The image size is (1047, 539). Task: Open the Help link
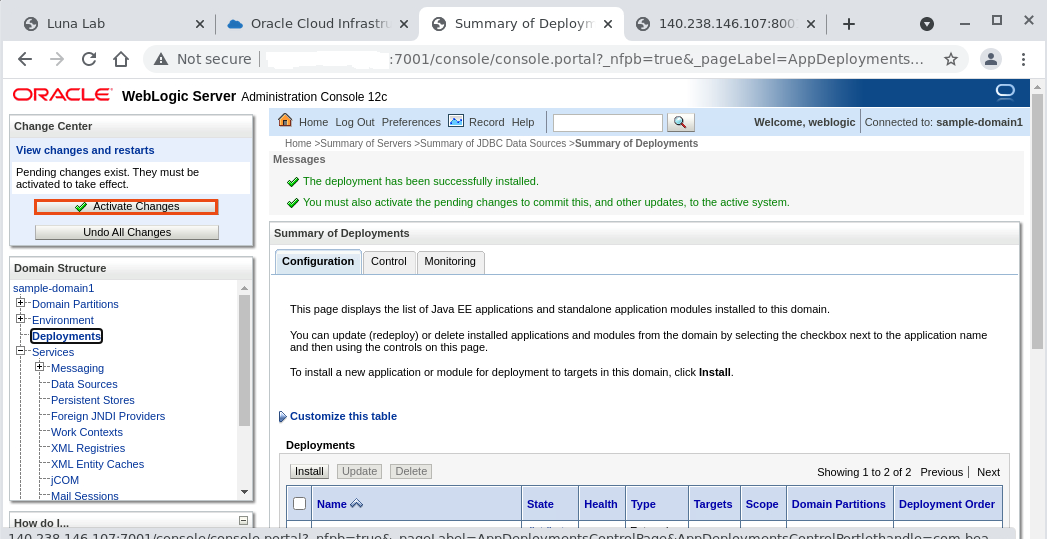[523, 122]
